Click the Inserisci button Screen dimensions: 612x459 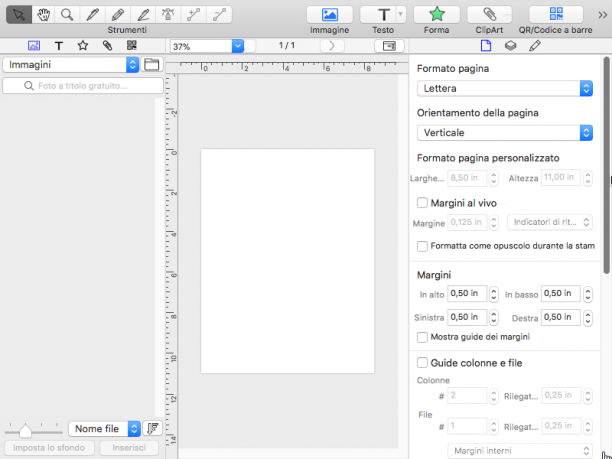[129, 448]
